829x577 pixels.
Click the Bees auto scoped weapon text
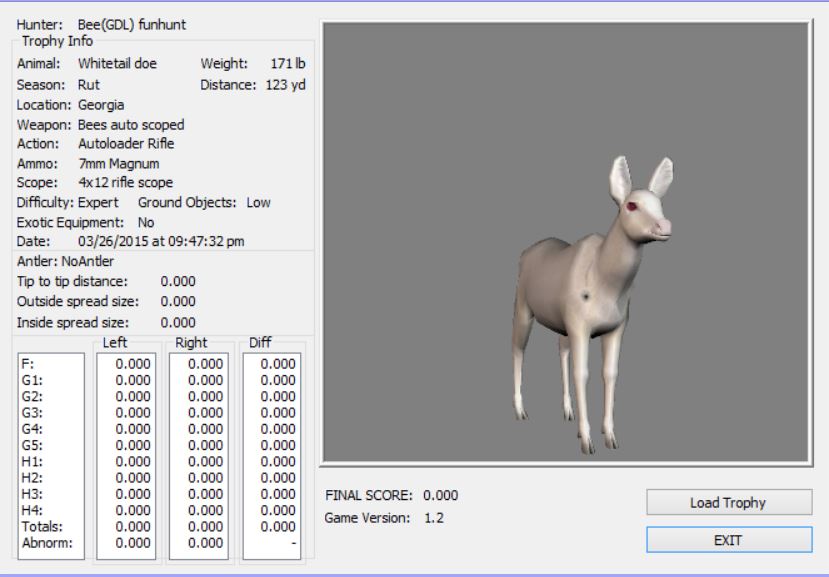click(x=131, y=124)
